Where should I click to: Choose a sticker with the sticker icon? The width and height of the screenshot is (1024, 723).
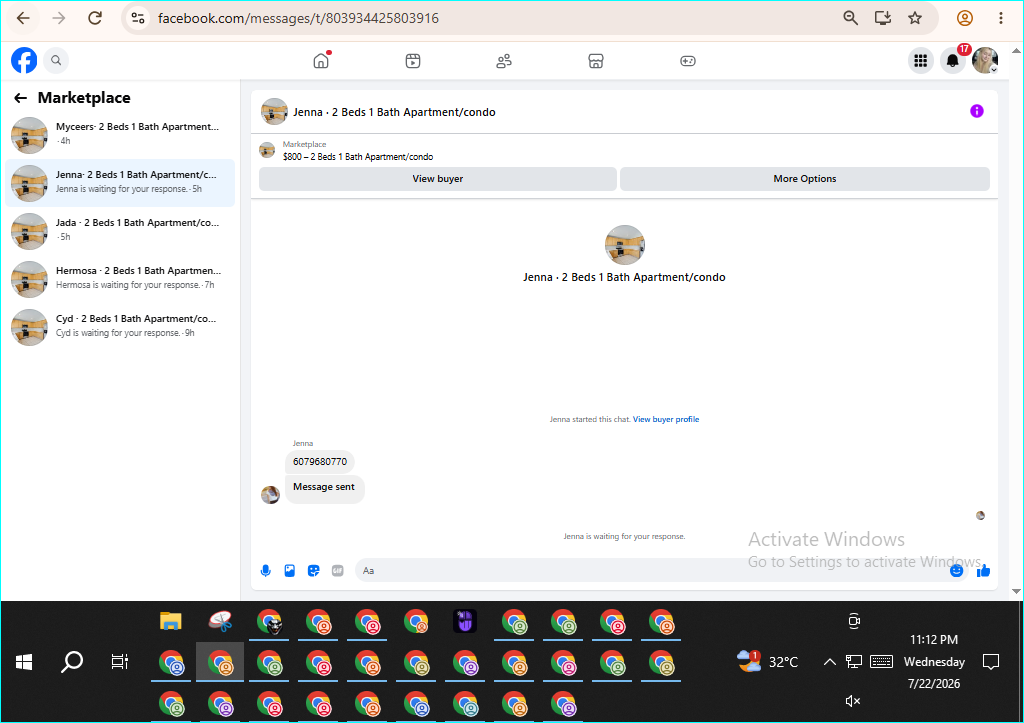click(x=313, y=571)
